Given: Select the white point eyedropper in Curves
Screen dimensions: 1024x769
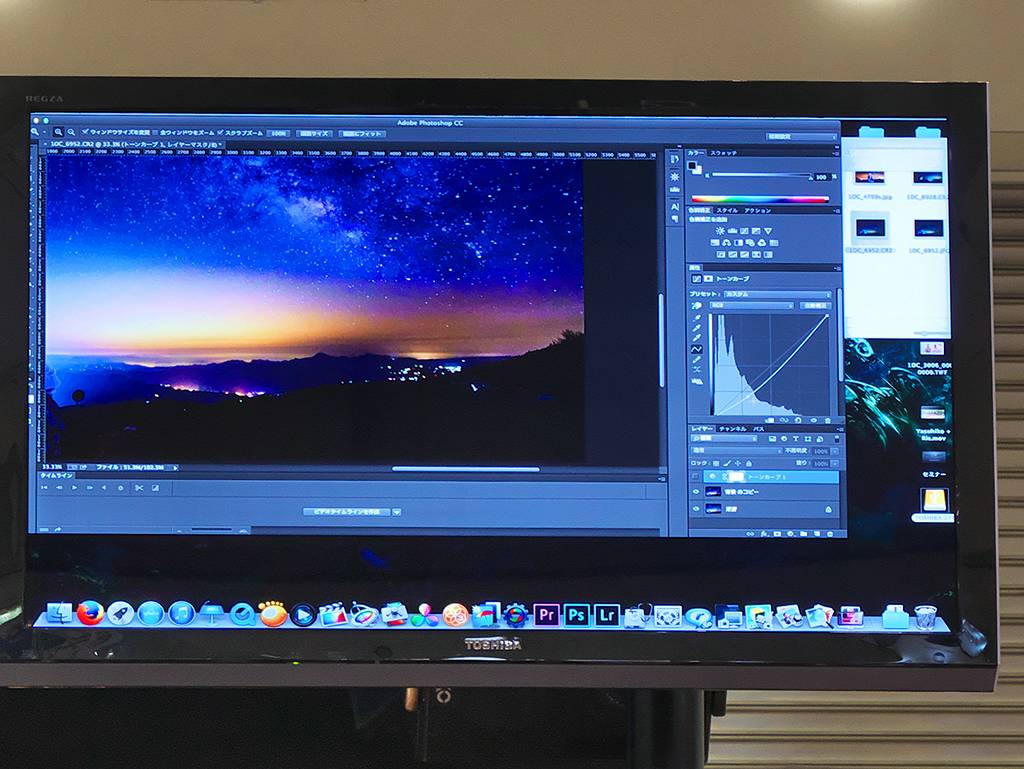Looking at the screenshot, I should coord(697,339).
